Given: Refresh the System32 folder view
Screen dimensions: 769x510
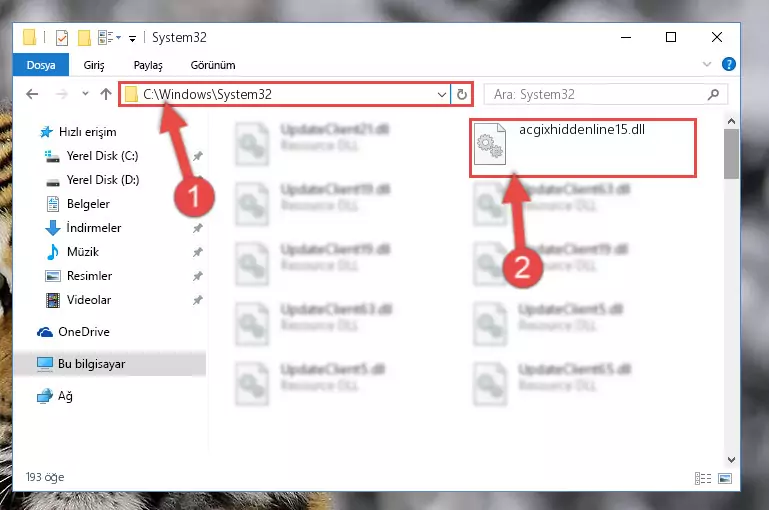Looking at the screenshot, I should click(x=461, y=94).
